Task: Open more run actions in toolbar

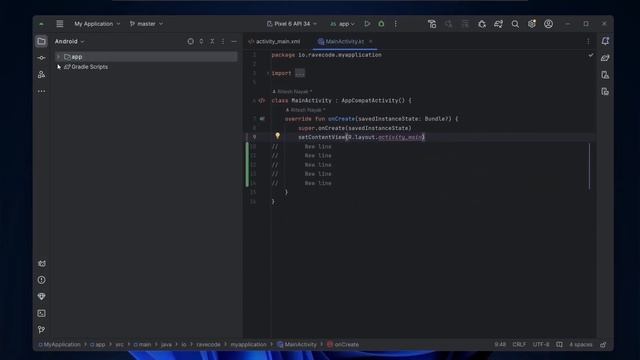Action: point(396,24)
